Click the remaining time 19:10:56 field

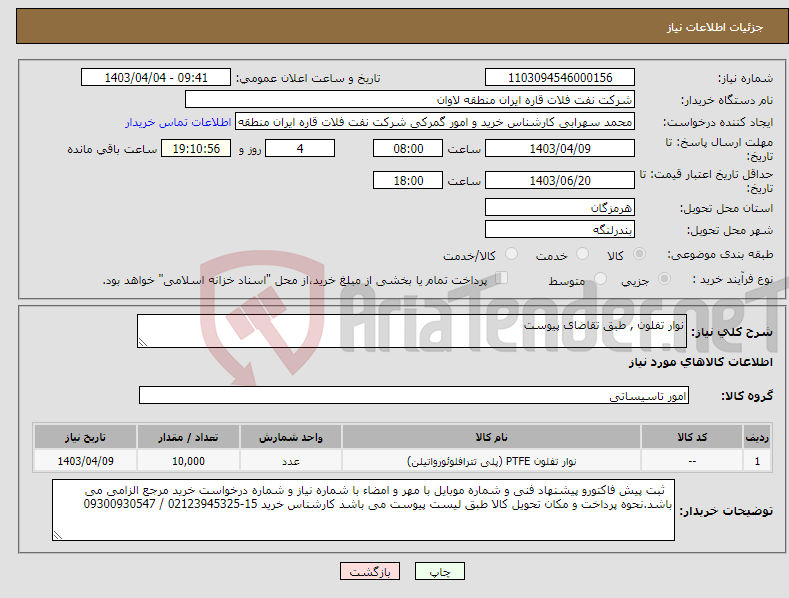click(196, 148)
